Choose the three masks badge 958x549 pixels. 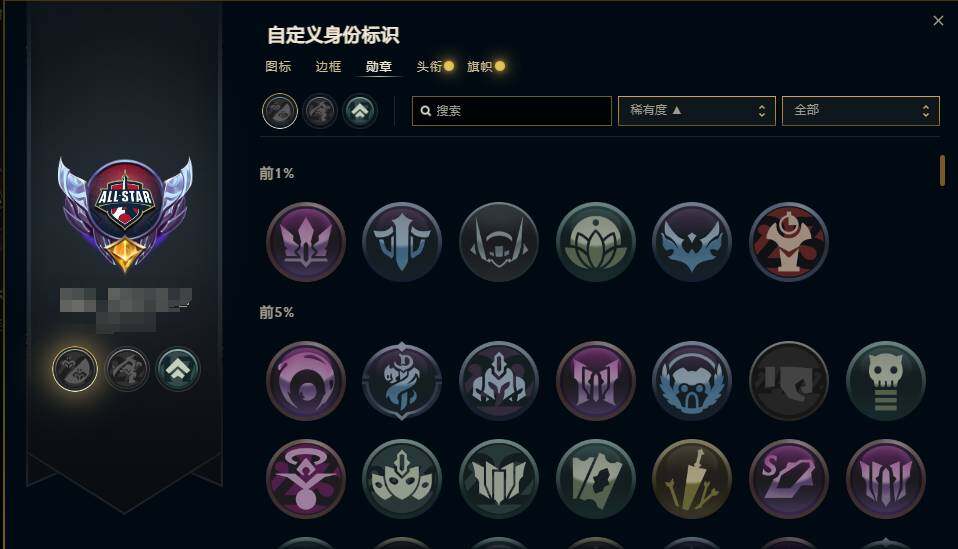pyautogui.click(x=401, y=479)
